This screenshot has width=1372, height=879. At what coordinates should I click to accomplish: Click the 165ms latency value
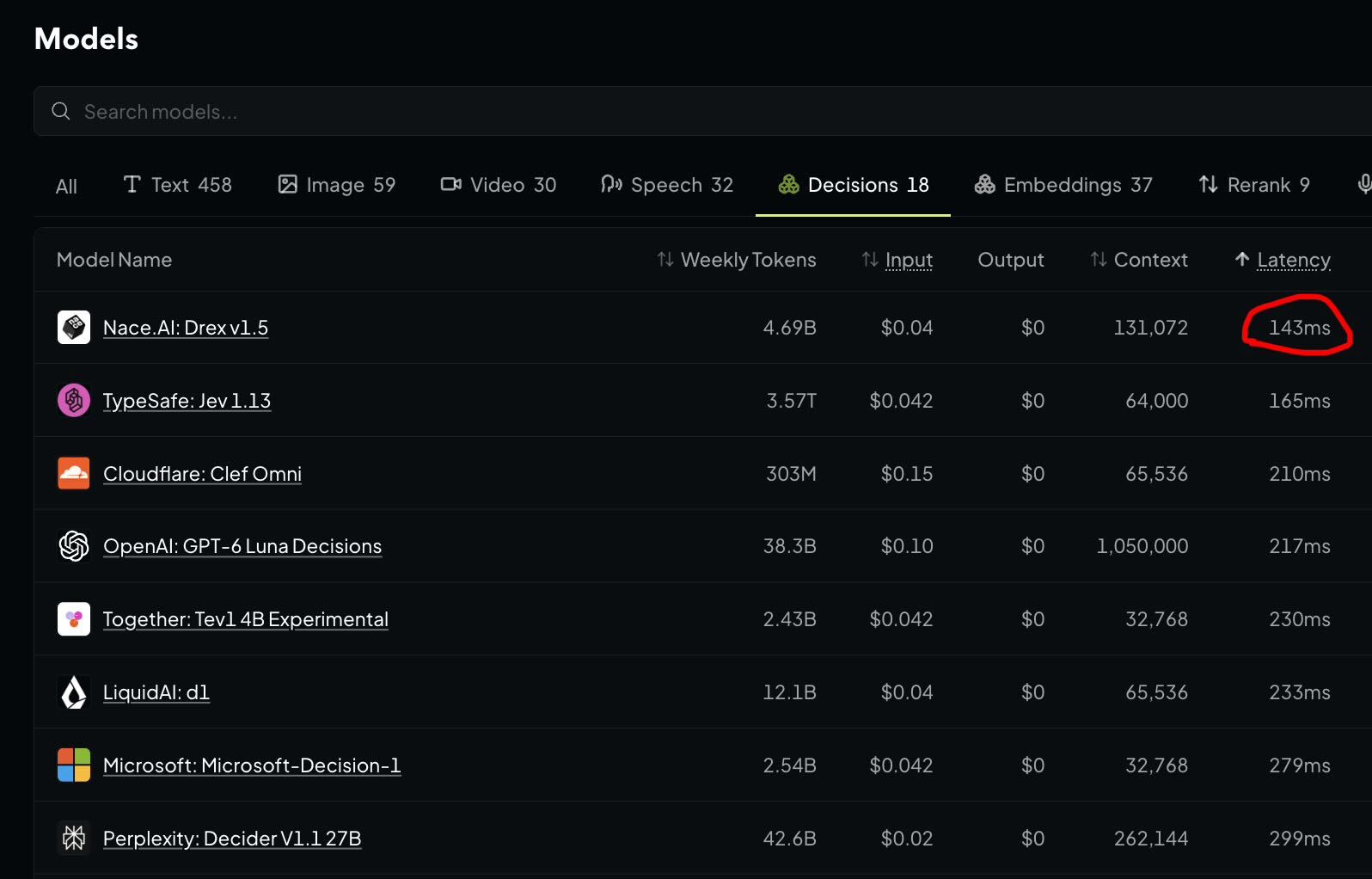point(1300,401)
